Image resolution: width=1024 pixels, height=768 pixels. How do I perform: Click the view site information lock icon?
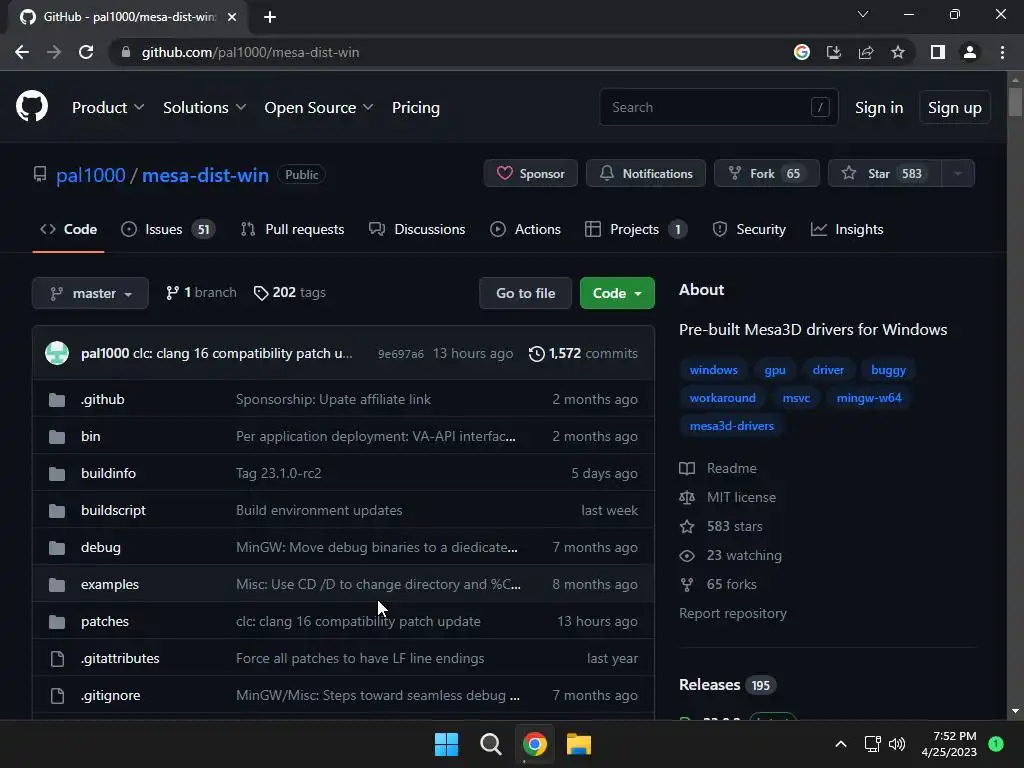coord(126,52)
